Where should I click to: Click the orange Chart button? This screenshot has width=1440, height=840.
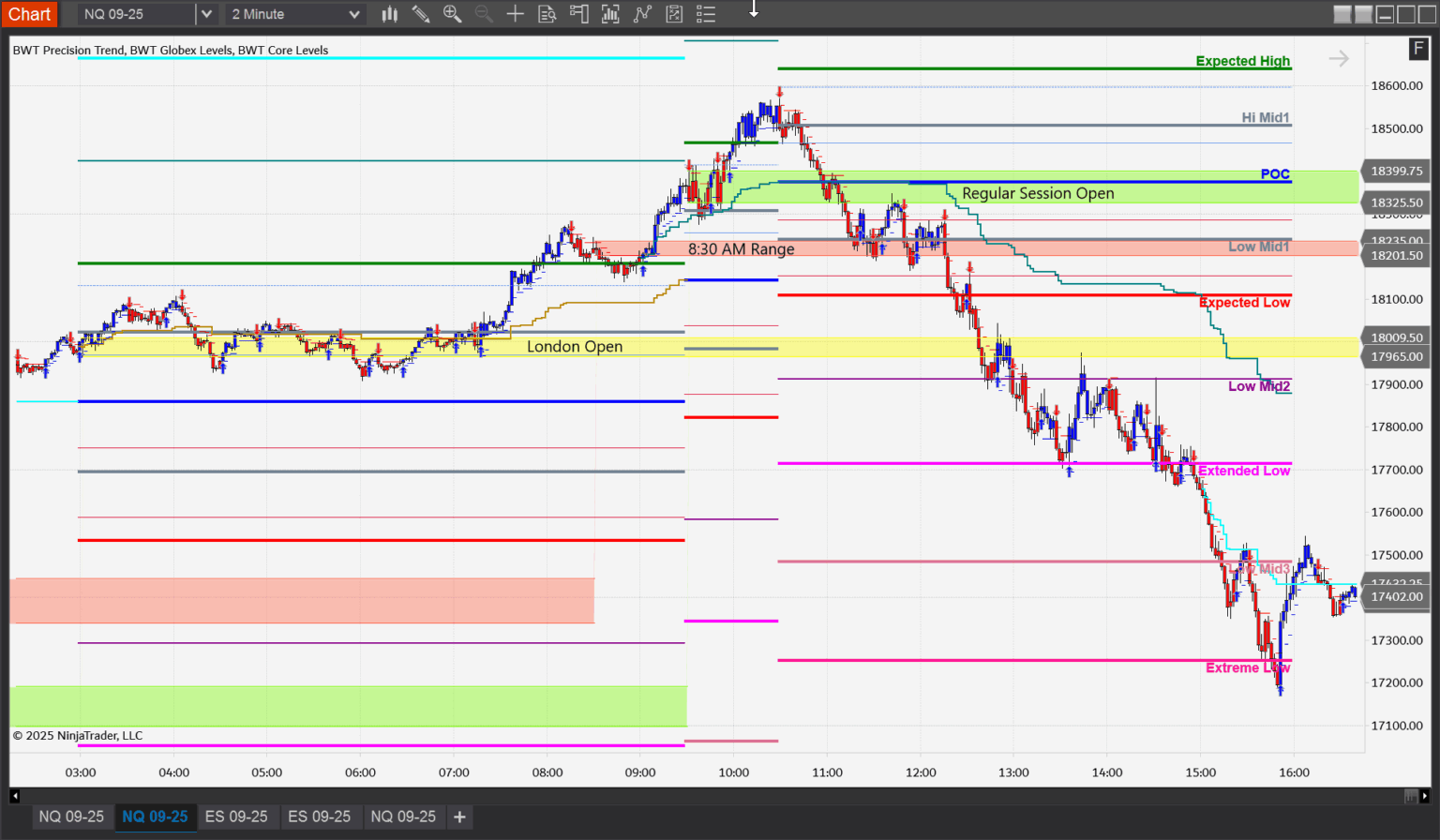[x=29, y=14]
